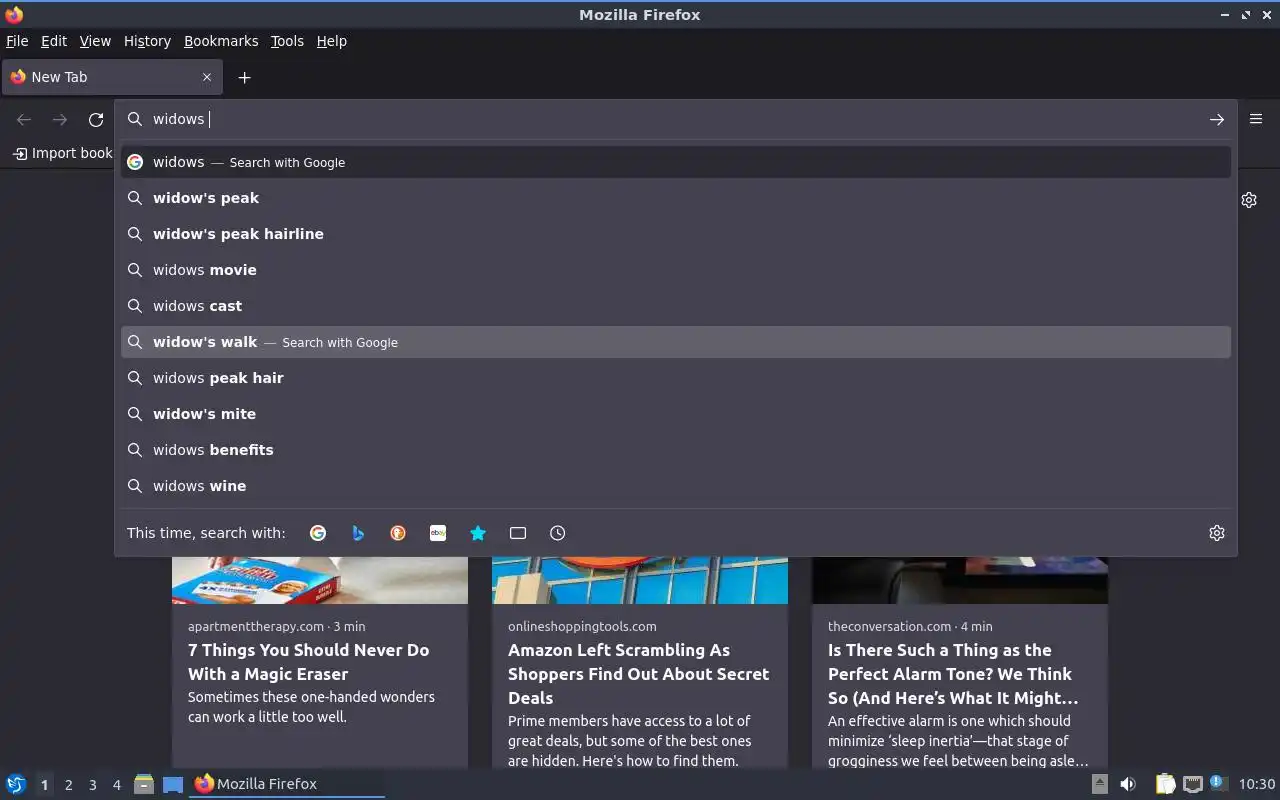
Task: Open a new tab with plus button
Action: (244, 77)
